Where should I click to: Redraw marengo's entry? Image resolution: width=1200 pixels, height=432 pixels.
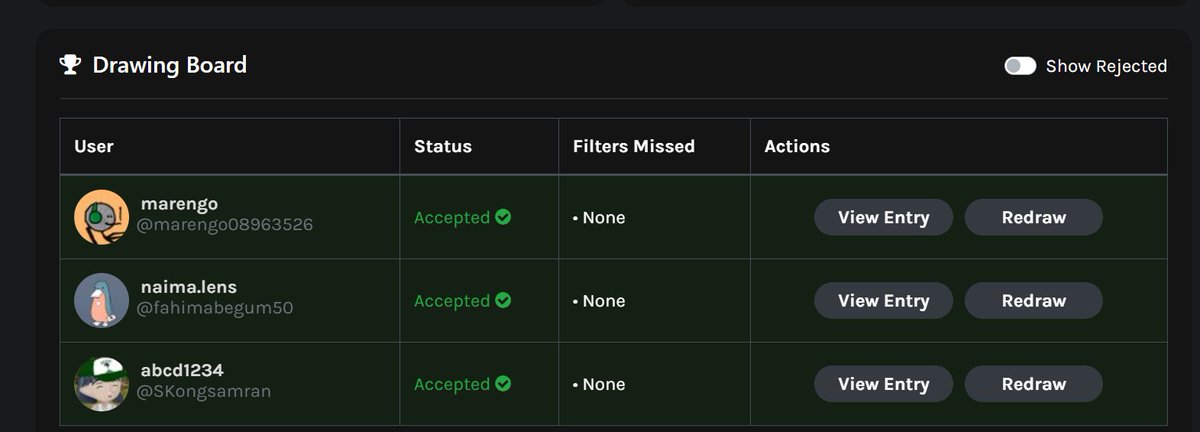[1033, 217]
